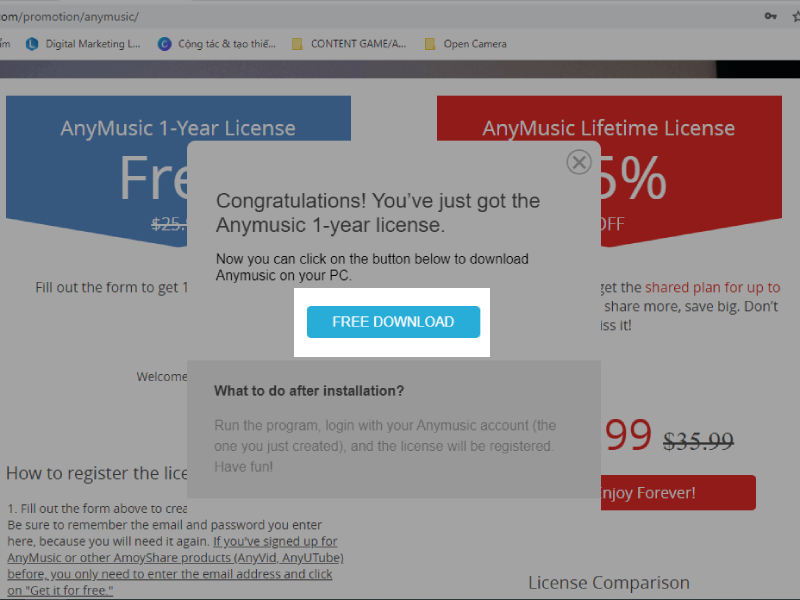Click the crossed-out $35.99 price
Image resolution: width=800 pixels, height=600 pixels.
tap(698, 440)
